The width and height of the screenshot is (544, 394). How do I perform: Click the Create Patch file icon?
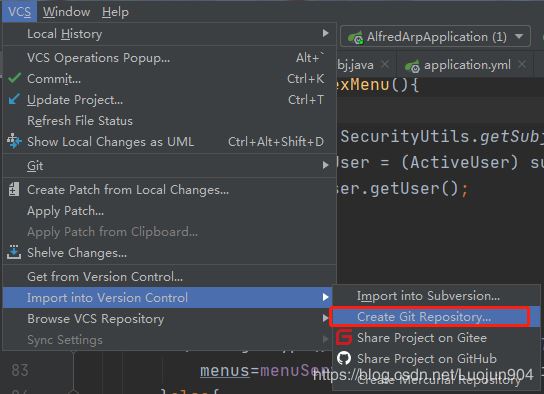click(14, 189)
